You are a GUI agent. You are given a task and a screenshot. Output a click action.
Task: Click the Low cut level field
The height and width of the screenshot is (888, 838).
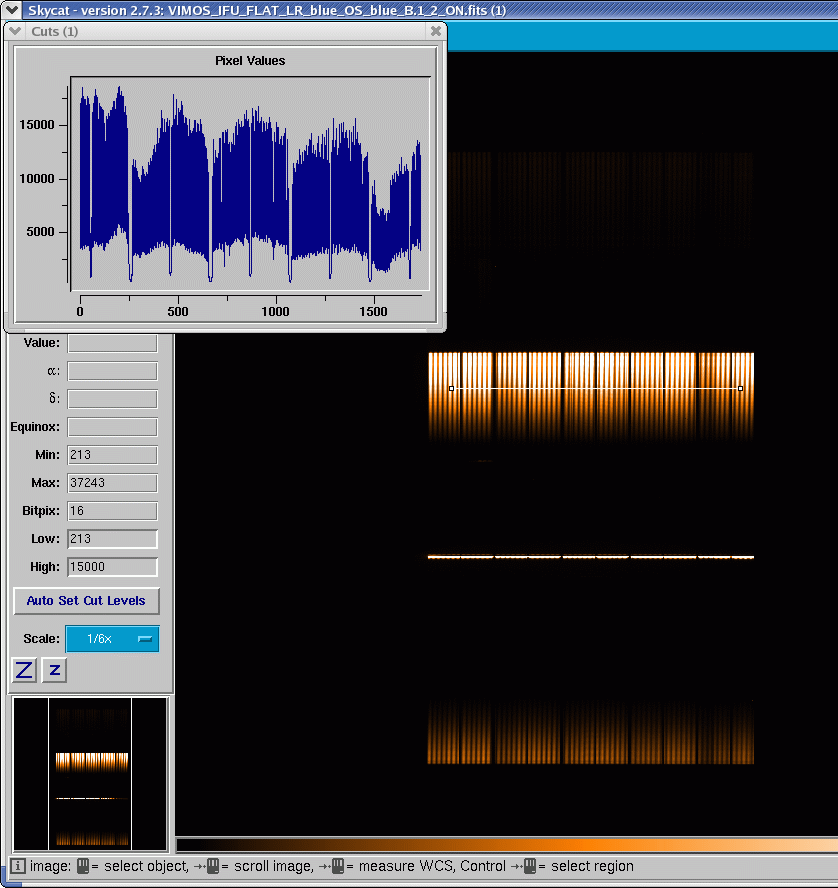click(112, 539)
